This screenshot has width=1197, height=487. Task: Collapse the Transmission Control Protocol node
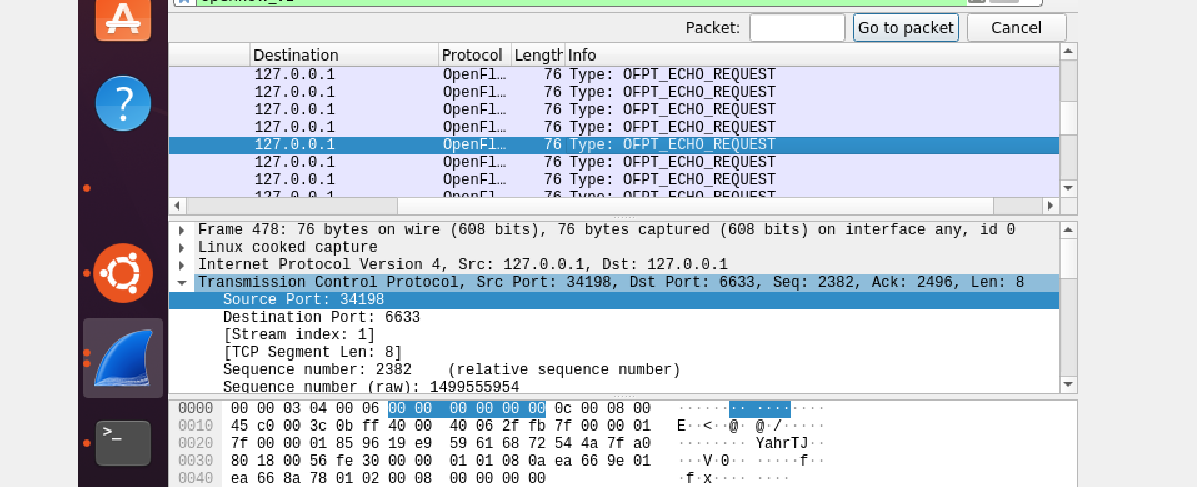tap(182, 282)
